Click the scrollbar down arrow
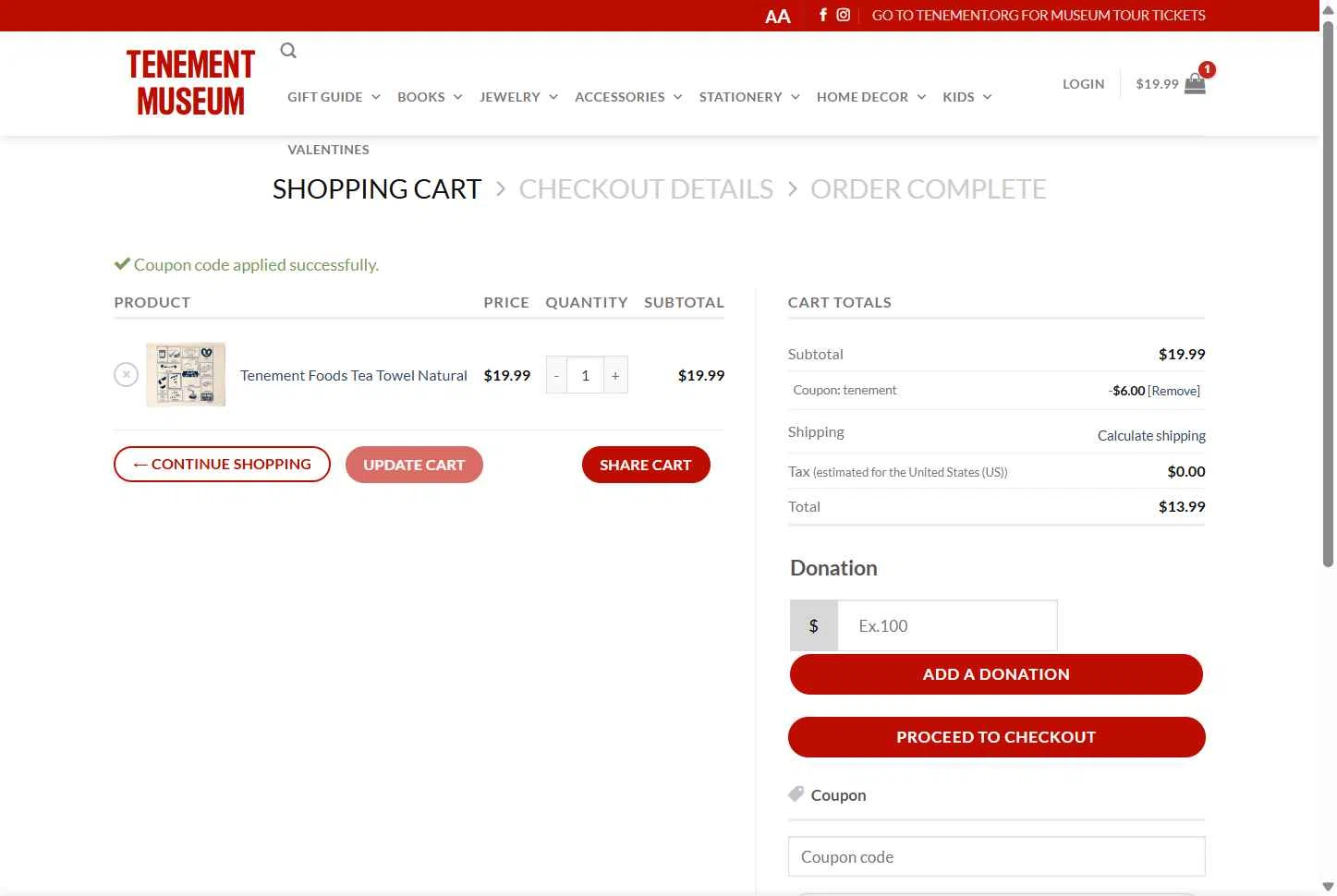 1328,887
